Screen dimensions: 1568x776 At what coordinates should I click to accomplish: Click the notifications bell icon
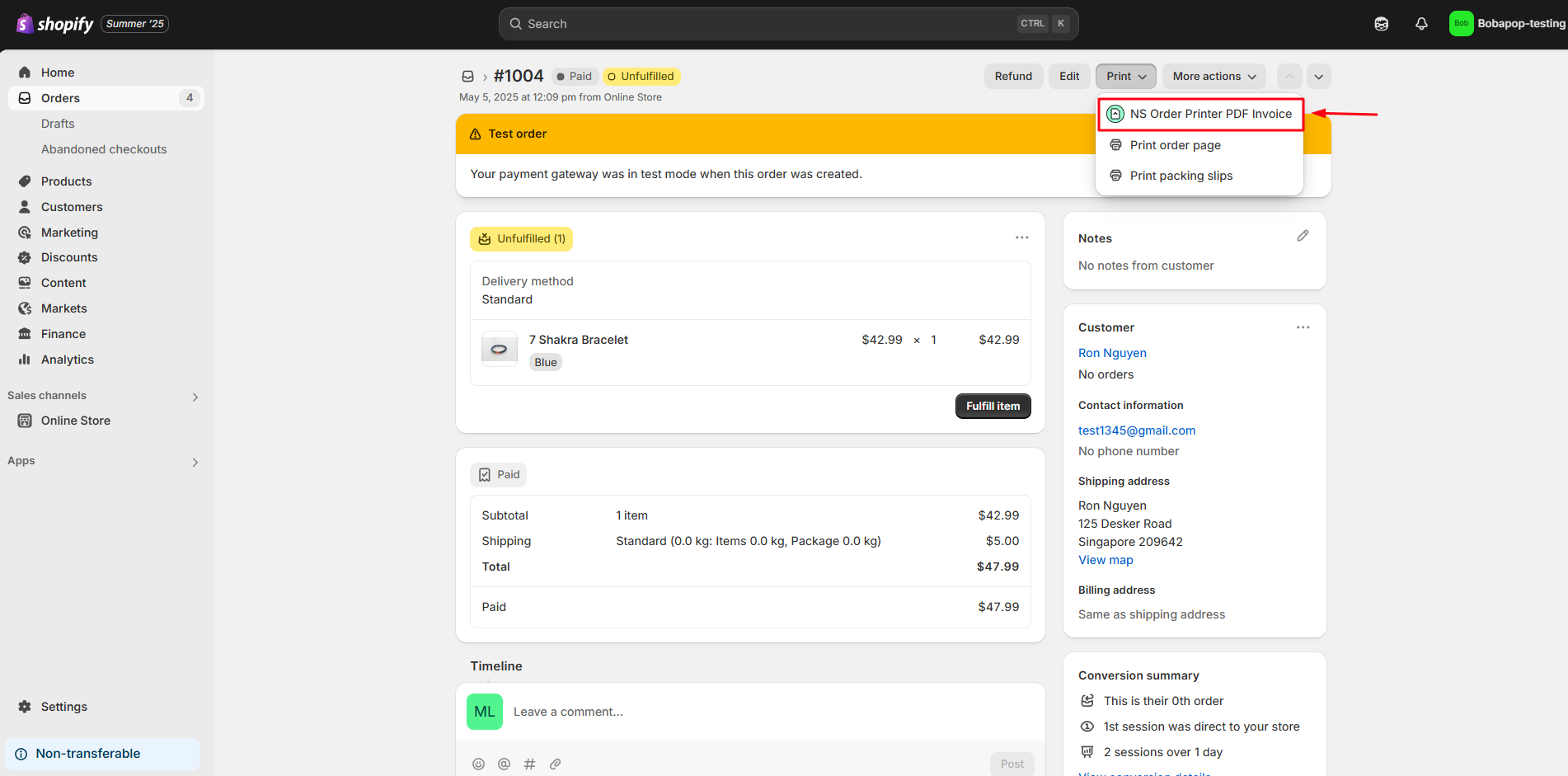click(1421, 24)
